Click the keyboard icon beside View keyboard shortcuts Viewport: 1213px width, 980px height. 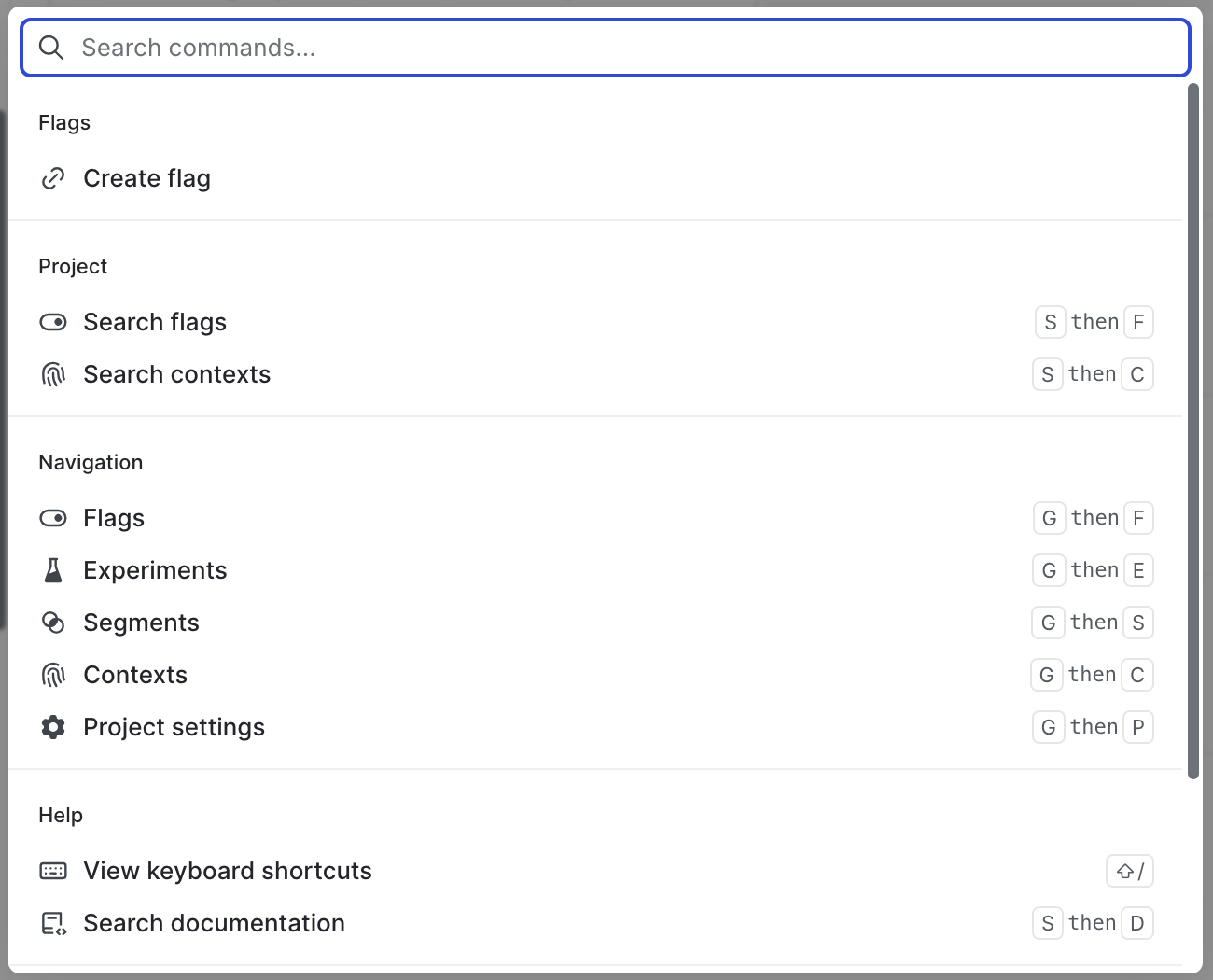tap(53, 870)
